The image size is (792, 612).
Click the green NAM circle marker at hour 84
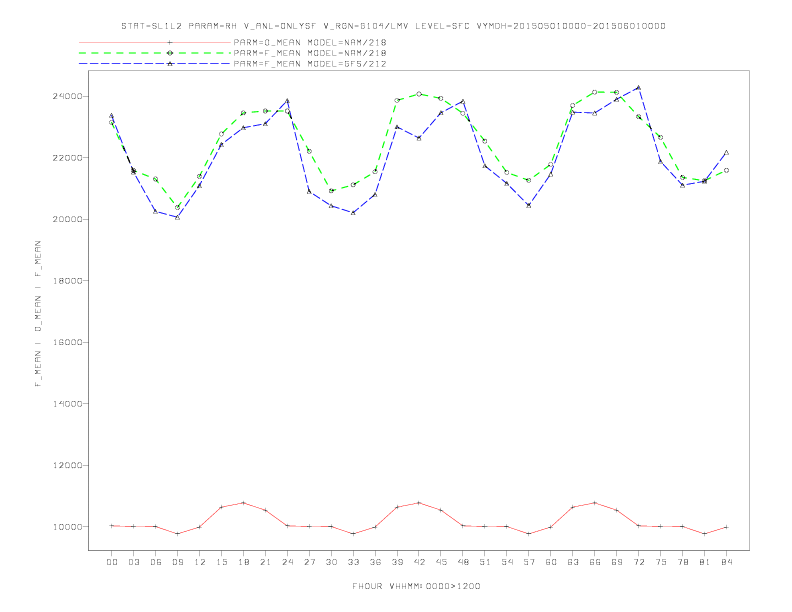[726, 171]
